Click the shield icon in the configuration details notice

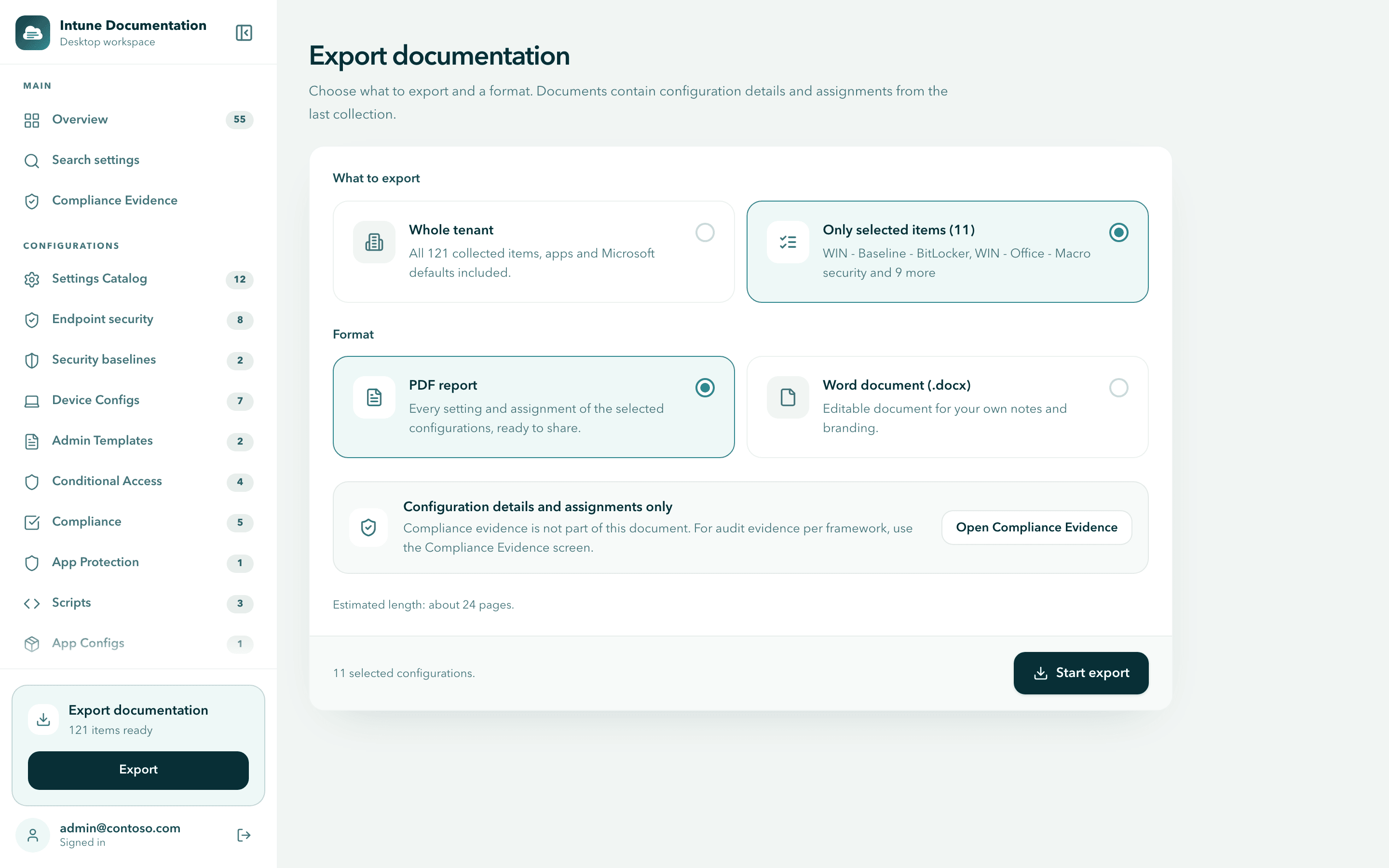coord(368,528)
